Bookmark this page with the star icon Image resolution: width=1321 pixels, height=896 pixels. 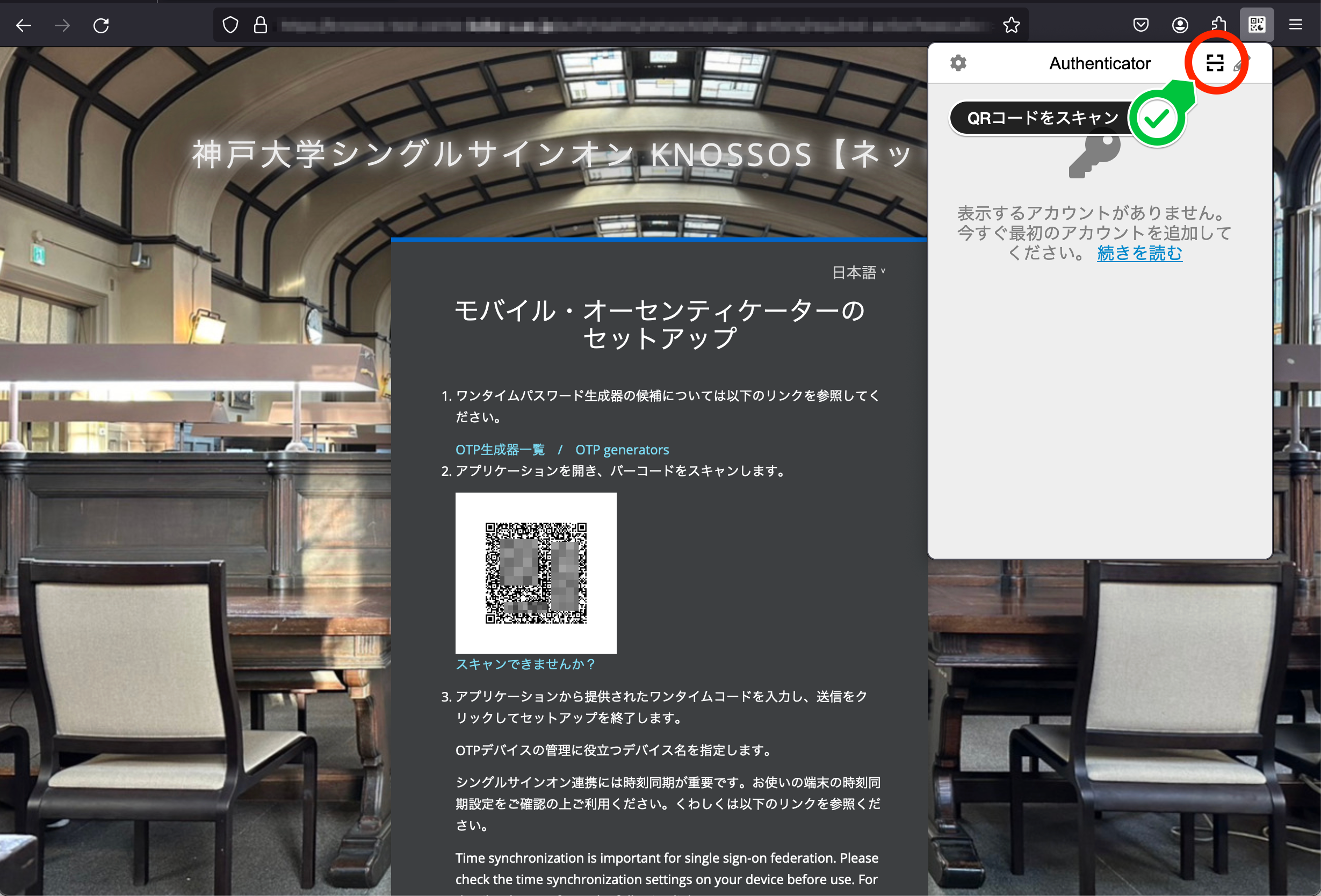1011,25
